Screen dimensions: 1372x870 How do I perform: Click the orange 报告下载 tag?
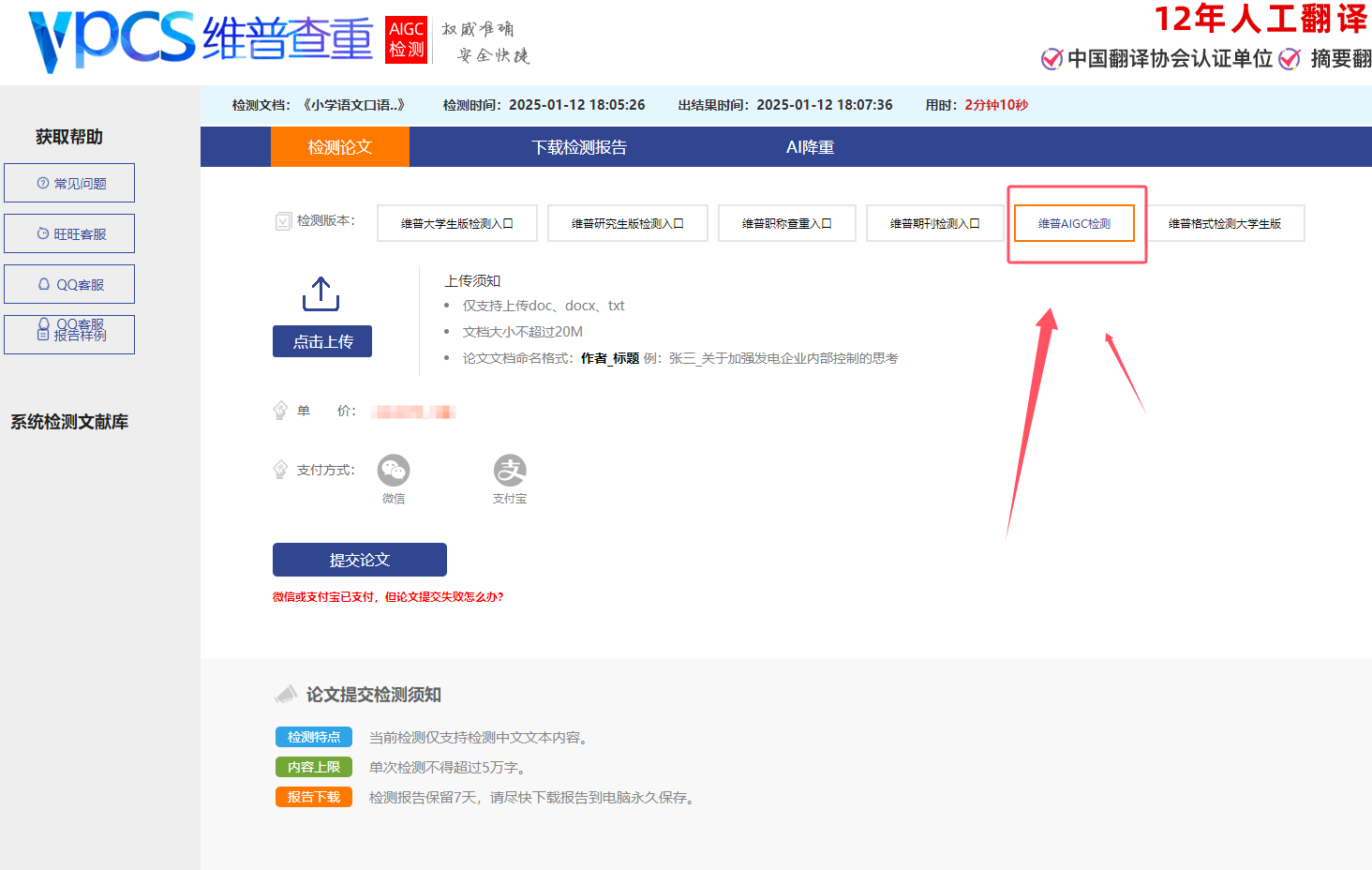(314, 797)
